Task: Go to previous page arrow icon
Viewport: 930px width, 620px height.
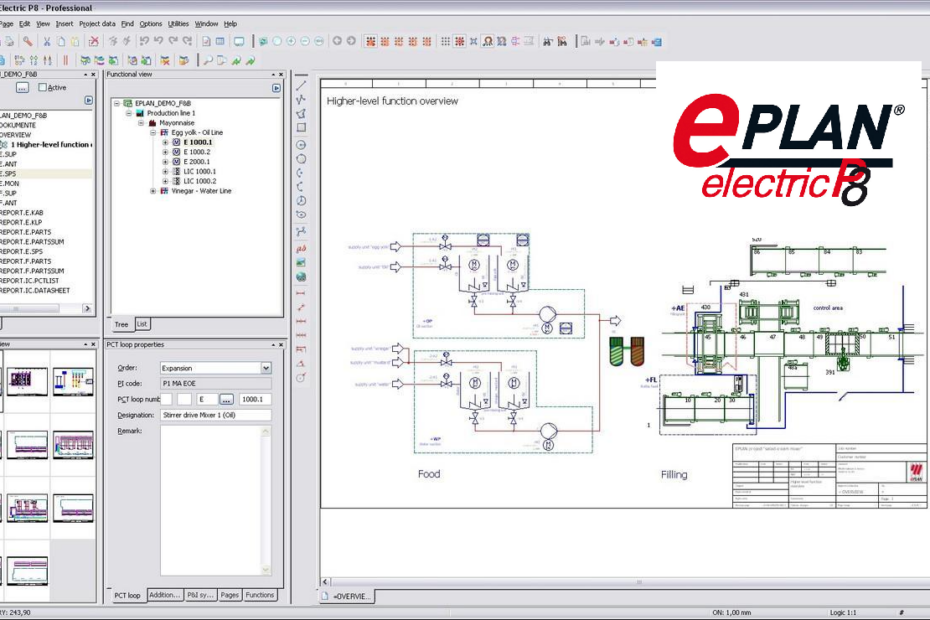Action: [x=337, y=41]
